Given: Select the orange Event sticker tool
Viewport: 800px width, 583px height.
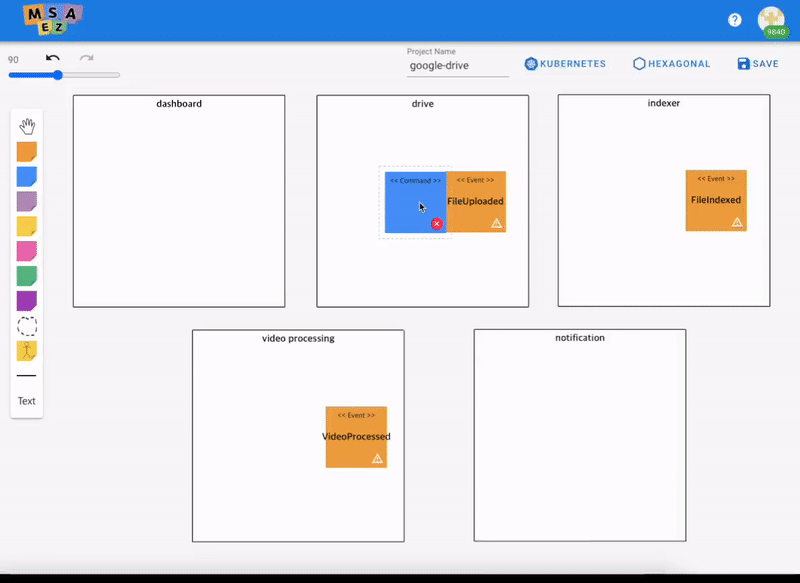Looking at the screenshot, I should click(x=27, y=151).
